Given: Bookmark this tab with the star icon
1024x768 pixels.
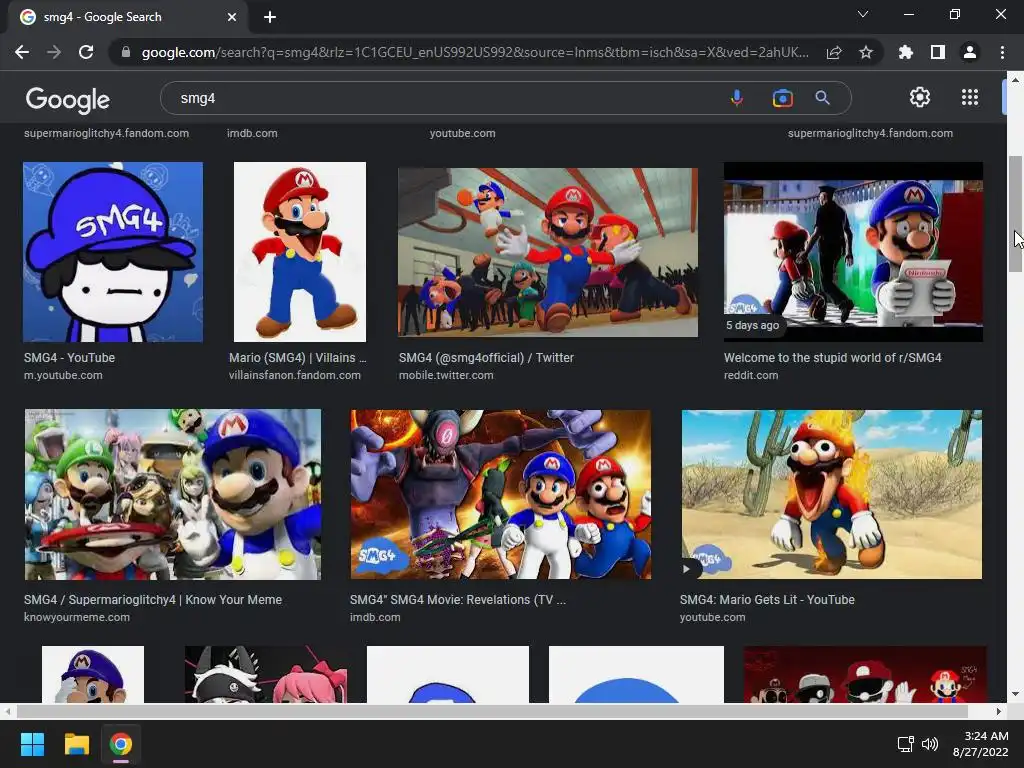Looking at the screenshot, I should [x=866, y=52].
